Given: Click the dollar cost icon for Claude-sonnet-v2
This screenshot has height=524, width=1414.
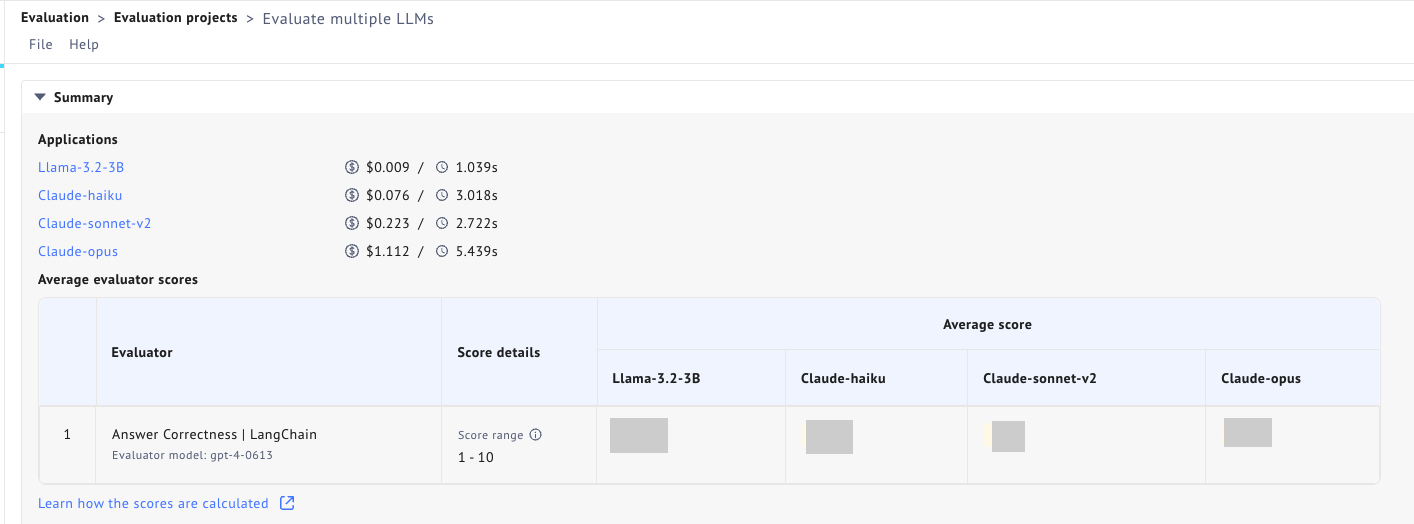Looking at the screenshot, I should 351,224.
